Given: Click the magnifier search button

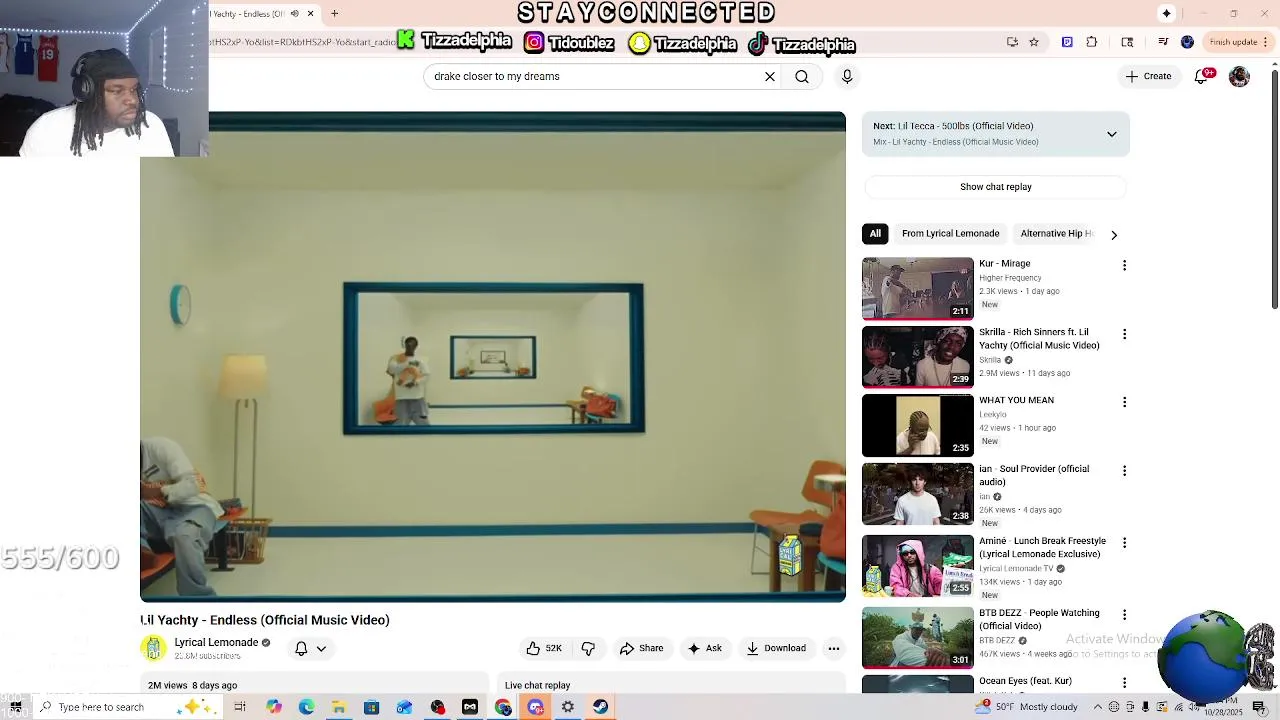Looking at the screenshot, I should coord(802,76).
